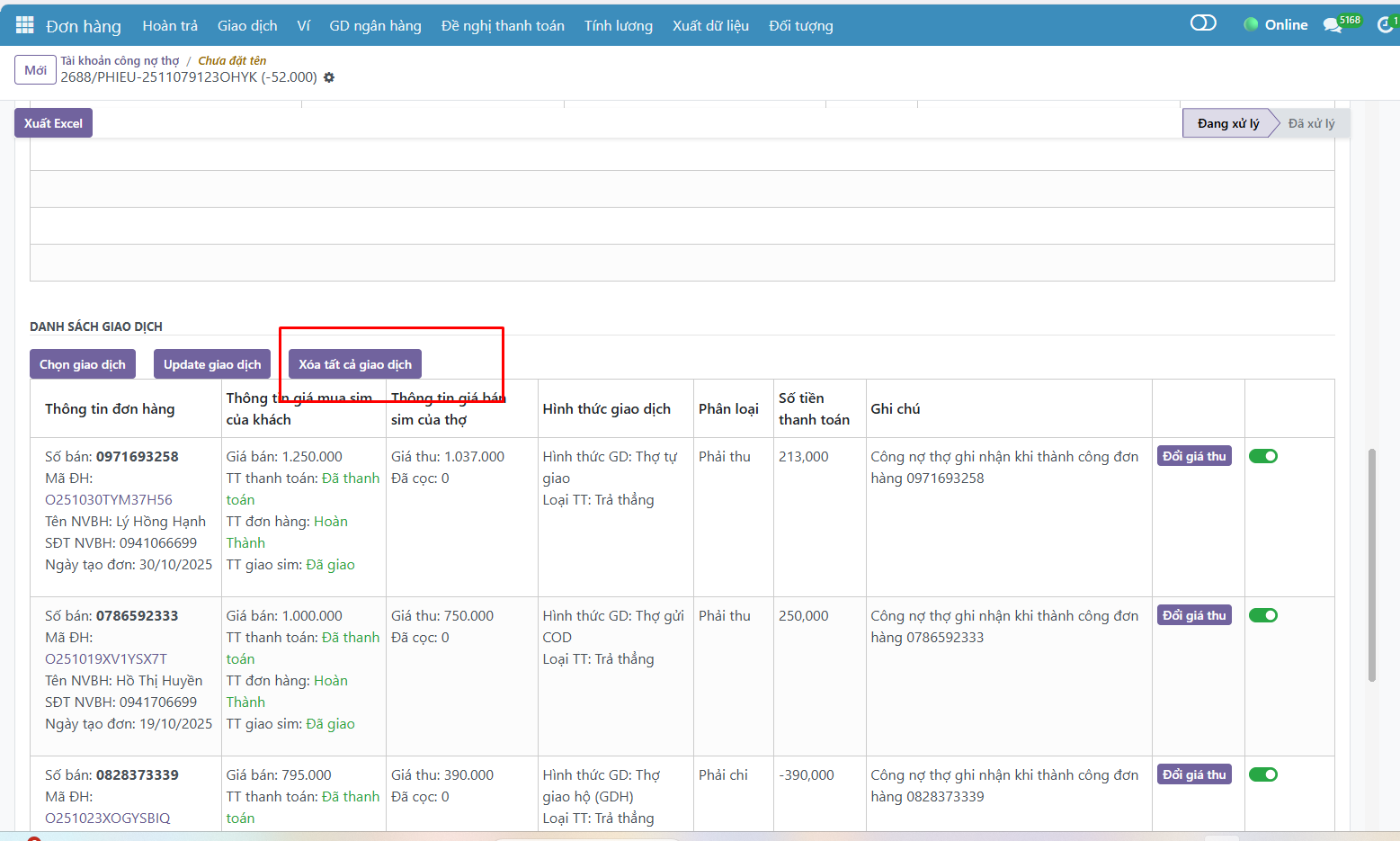Turn off toggle for order 0786592333 row
Viewport: 1400px width, 841px height.
pos(1262,615)
